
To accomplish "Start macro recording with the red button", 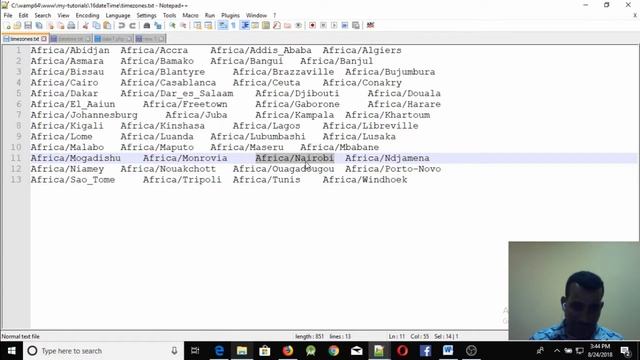I will (x=312, y=26).
